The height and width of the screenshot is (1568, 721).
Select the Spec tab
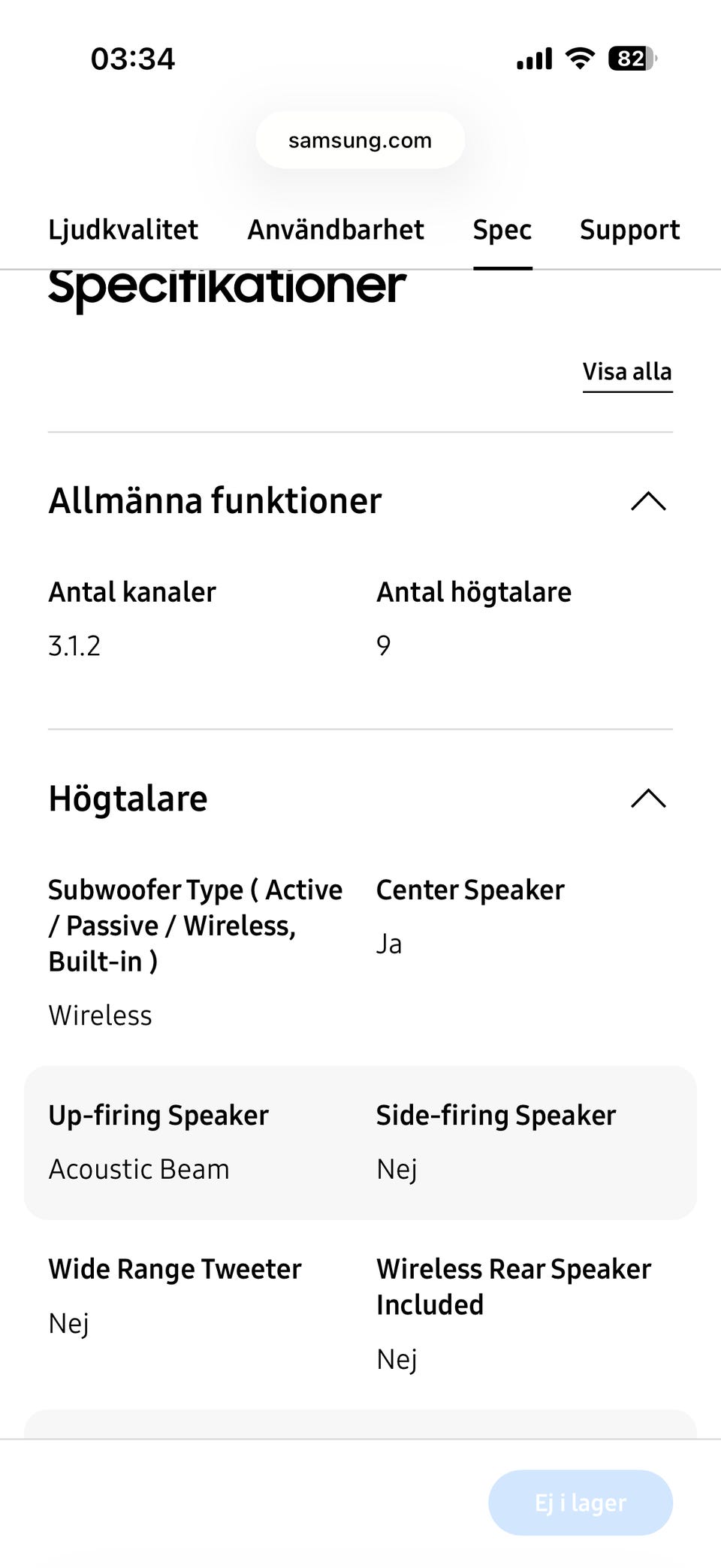click(502, 230)
